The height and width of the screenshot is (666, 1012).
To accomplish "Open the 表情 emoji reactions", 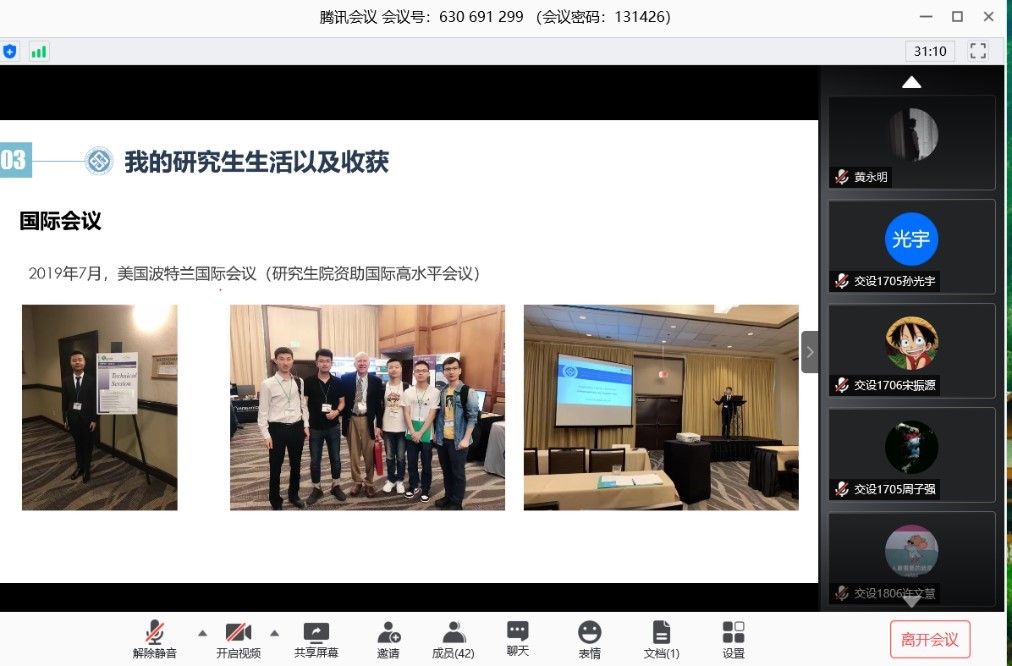I will click(x=590, y=640).
